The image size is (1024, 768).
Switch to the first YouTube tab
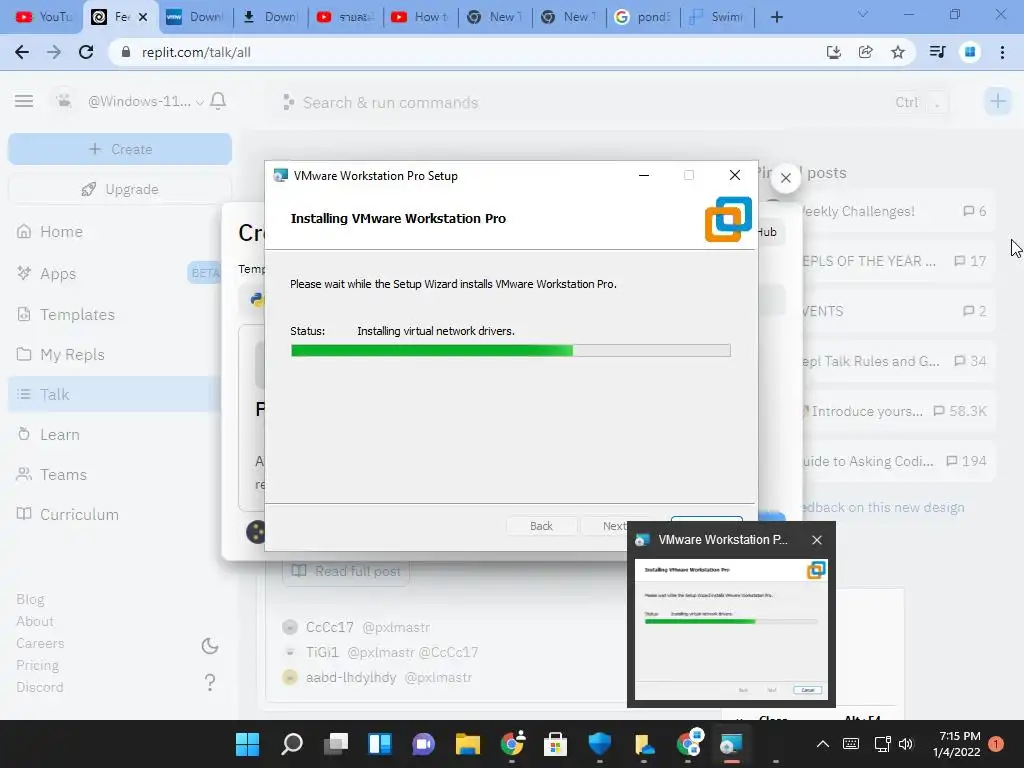coord(43,17)
